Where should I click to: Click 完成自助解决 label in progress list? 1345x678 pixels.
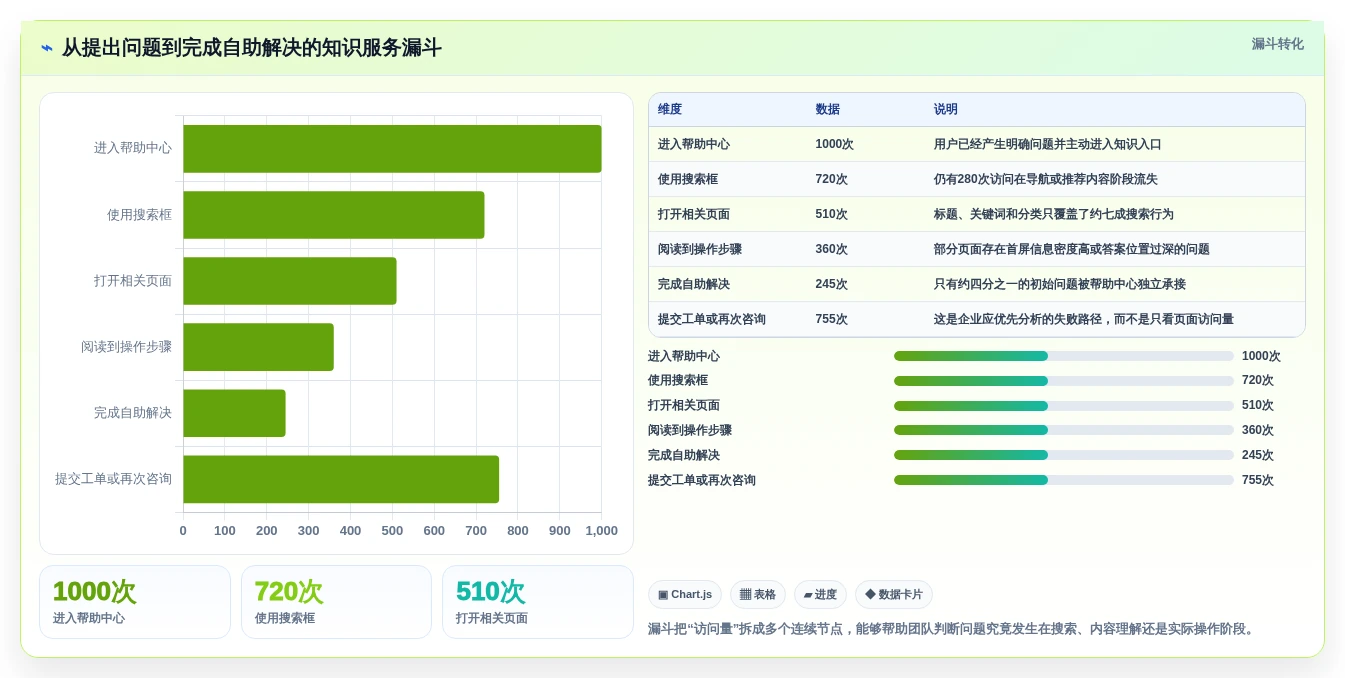684,455
